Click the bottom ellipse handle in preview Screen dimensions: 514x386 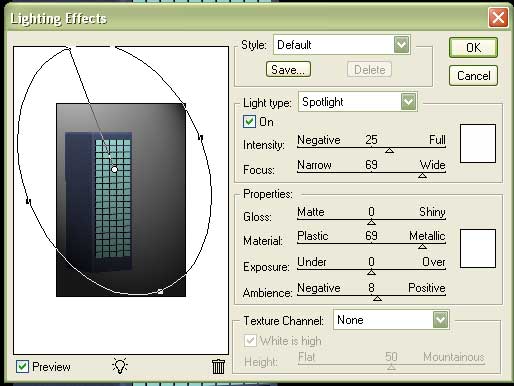(x=160, y=292)
